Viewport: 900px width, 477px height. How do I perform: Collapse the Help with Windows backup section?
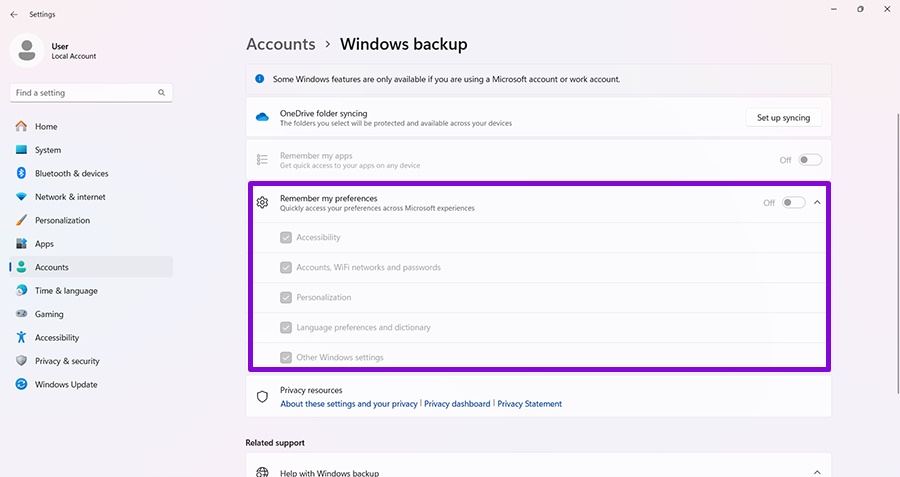[x=817, y=472]
